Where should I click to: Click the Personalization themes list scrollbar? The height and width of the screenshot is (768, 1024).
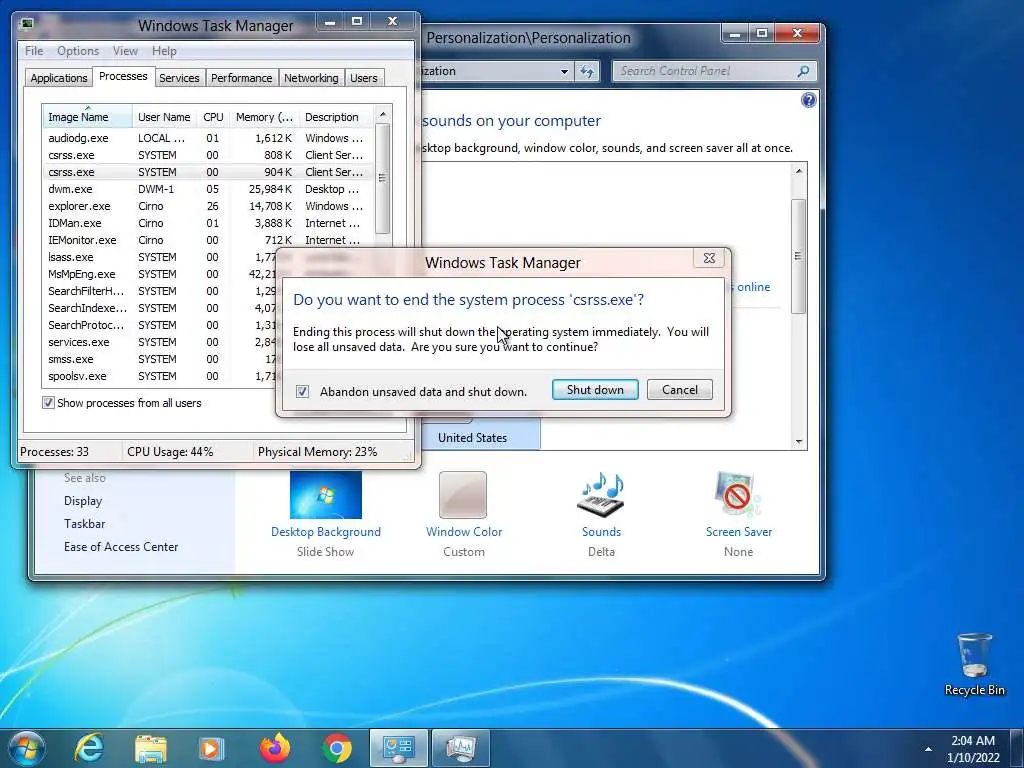point(798,256)
